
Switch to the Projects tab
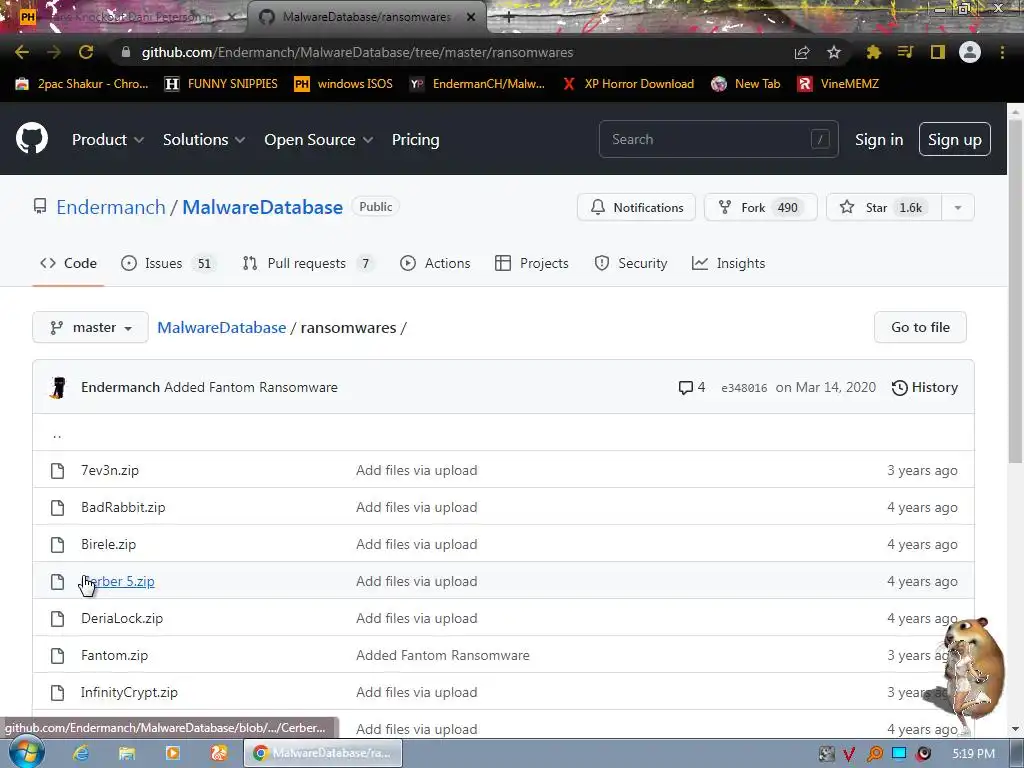(x=532, y=263)
